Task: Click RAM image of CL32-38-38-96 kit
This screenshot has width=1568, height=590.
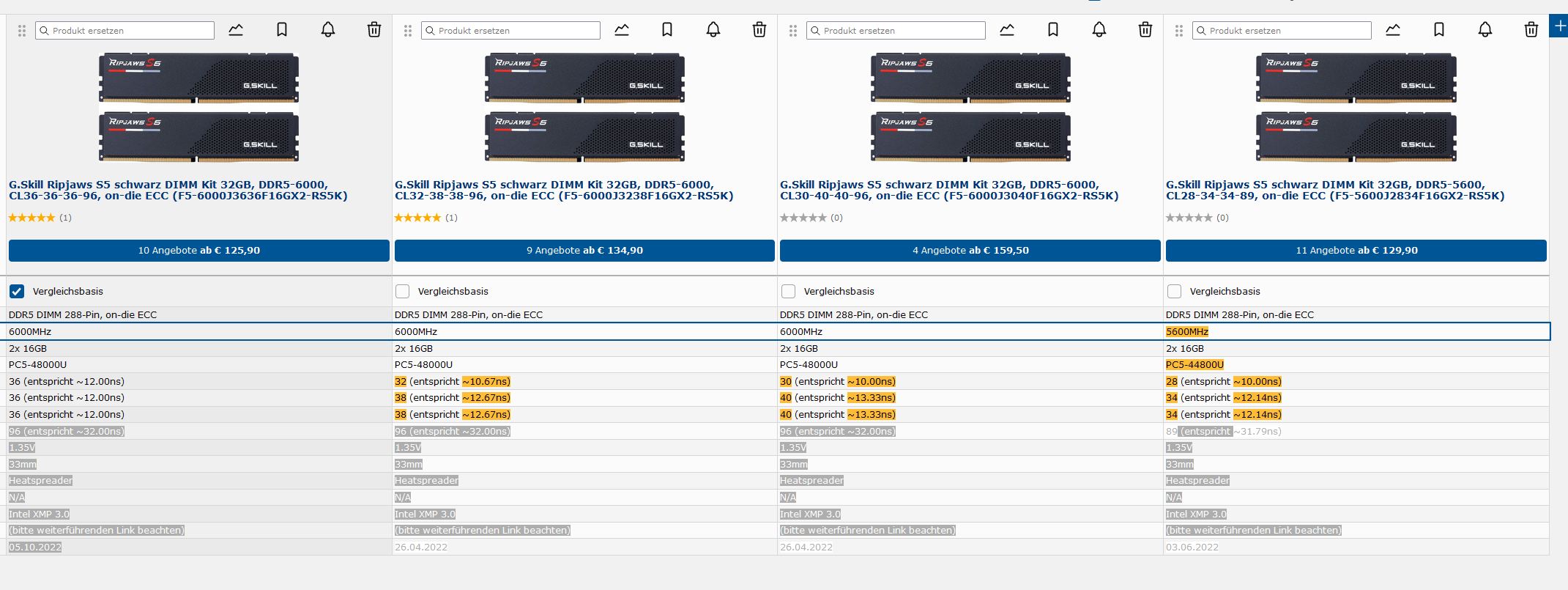Action: click(584, 107)
